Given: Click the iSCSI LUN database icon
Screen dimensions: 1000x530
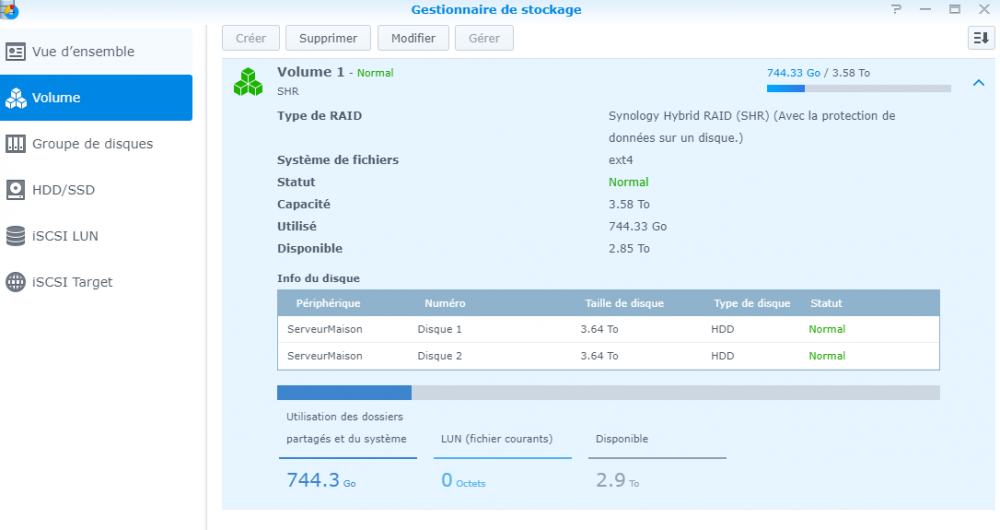Looking at the screenshot, I should [15, 236].
